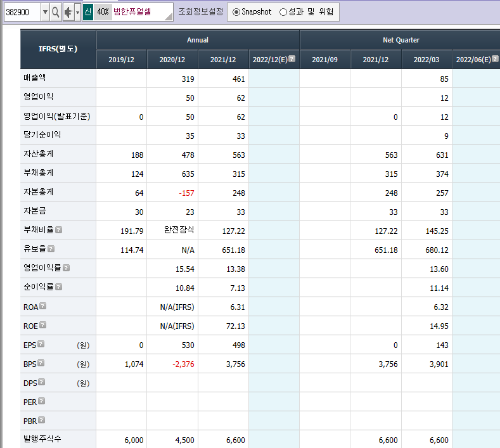
Task: Click the 부채총계 row label
Action: (38, 173)
